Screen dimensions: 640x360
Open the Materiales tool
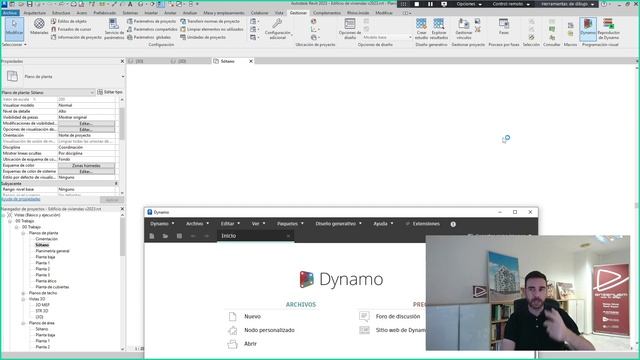(39, 27)
